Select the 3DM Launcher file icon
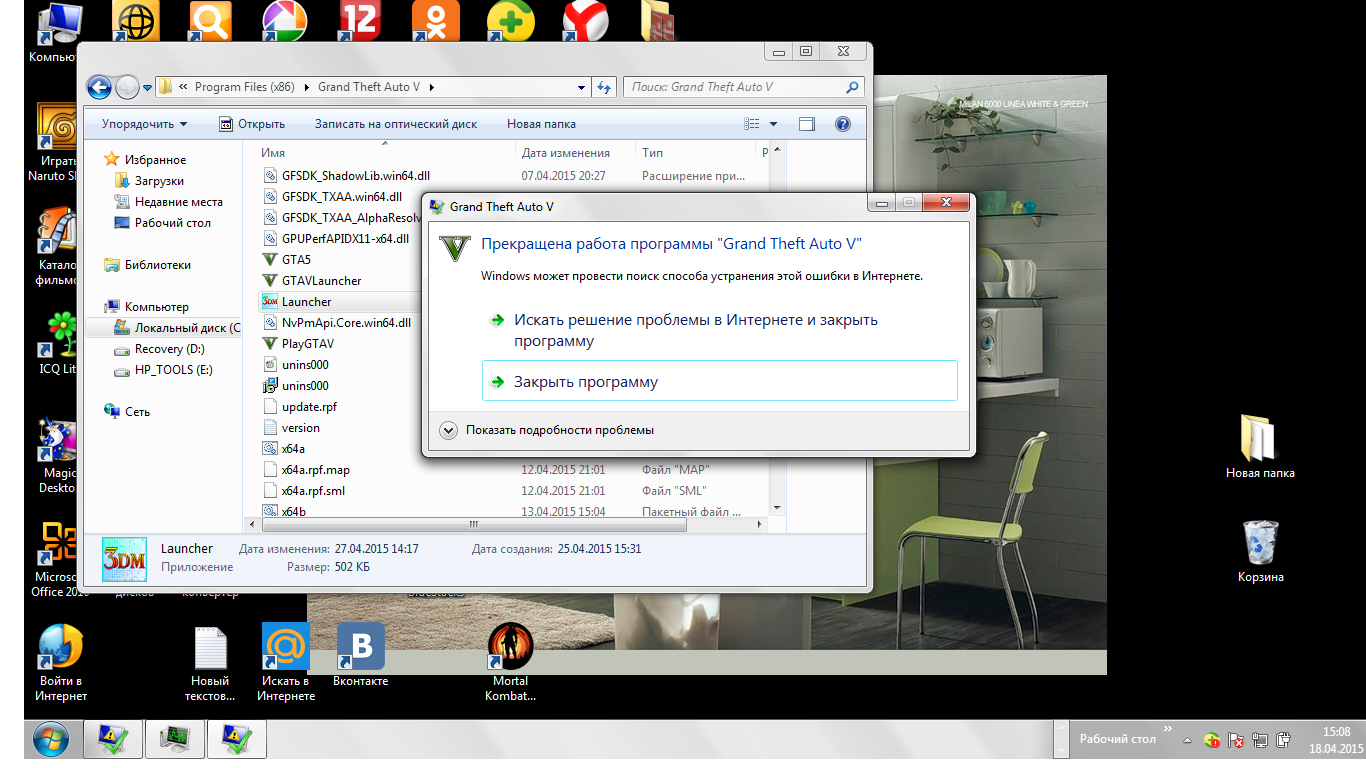The height and width of the screenshot is (768, 1366). [x=269, y=302]
